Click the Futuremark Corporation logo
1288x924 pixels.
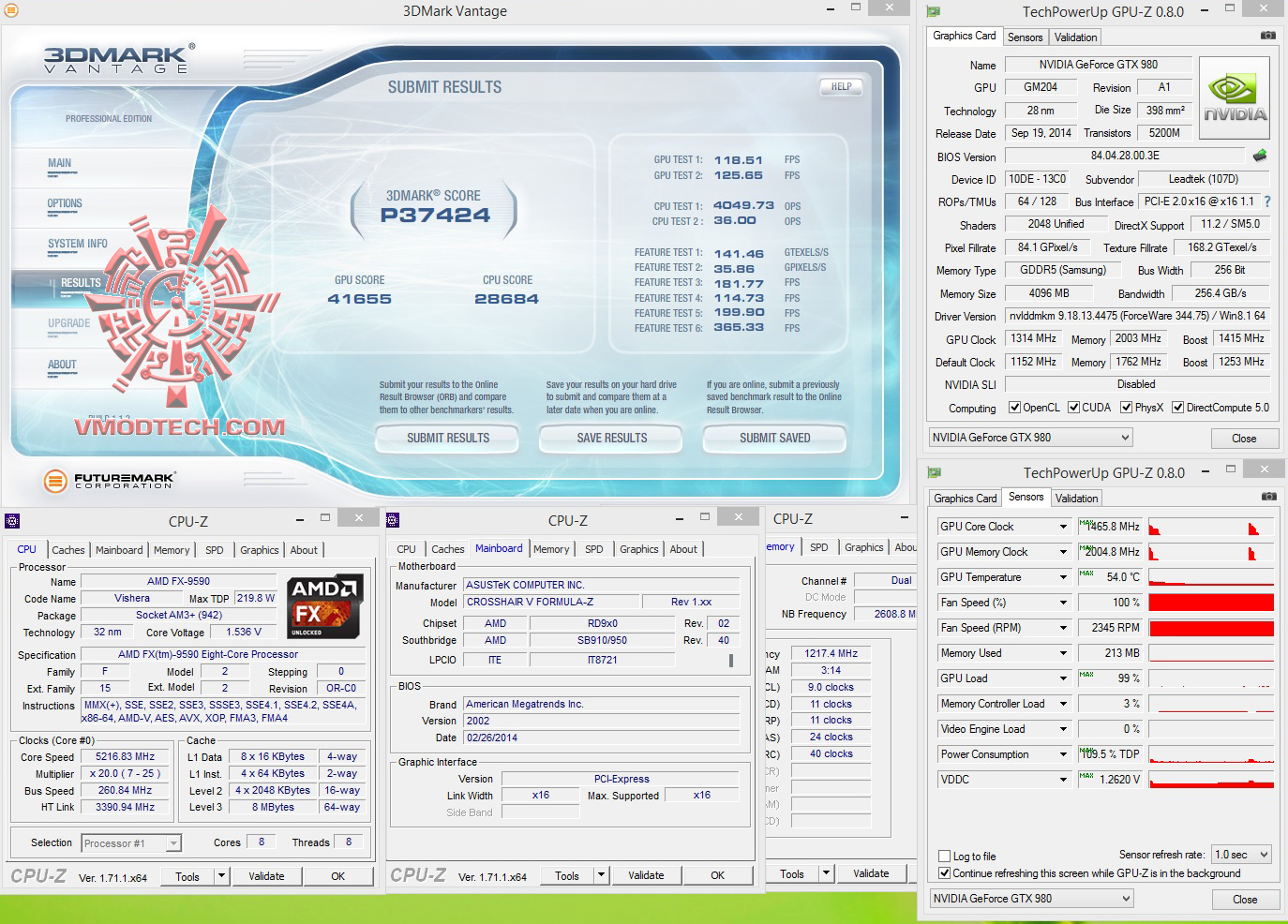[x=110, y=481]
